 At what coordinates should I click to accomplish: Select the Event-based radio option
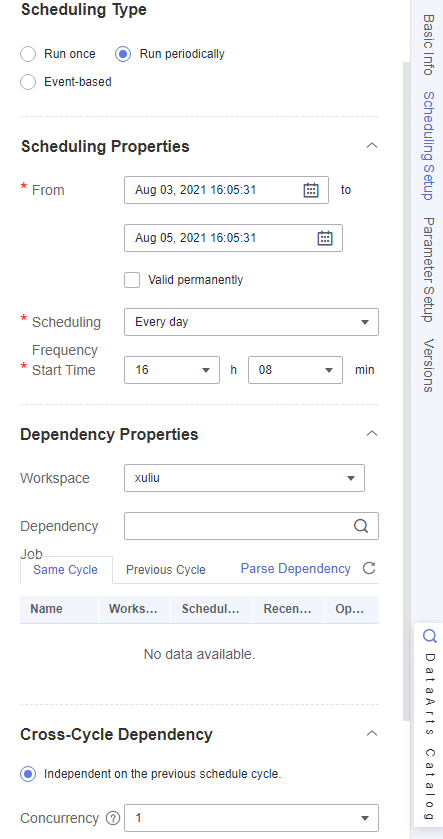[x=28, y=82]
